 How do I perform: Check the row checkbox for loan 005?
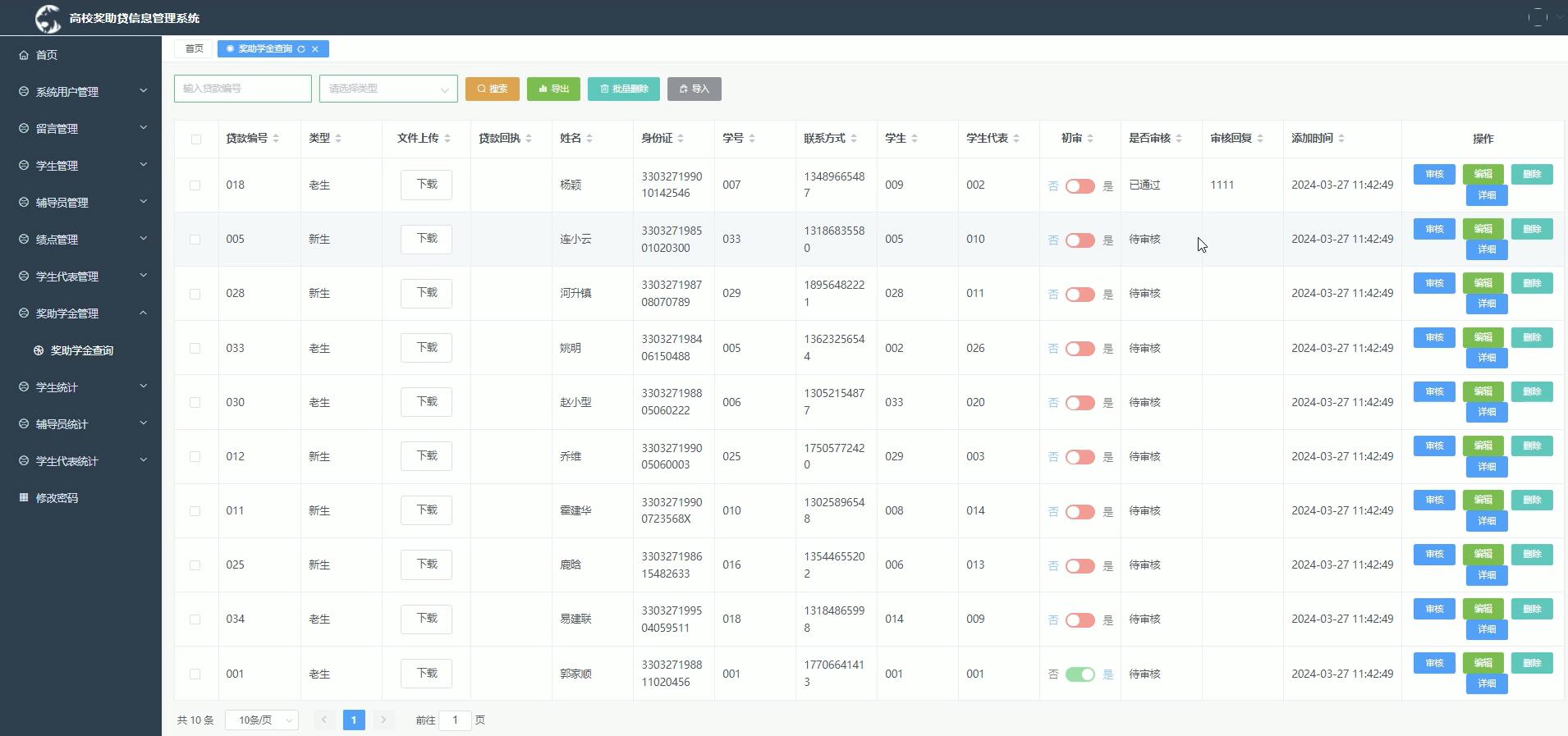[x=195, y=240]
